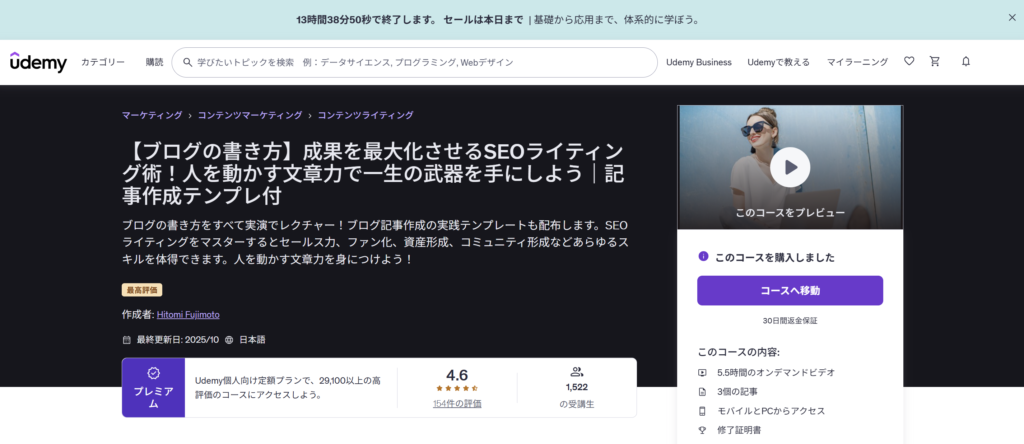This screenshot has height=444, width=1024.
Task: Click the articles document icon
Action: point(703,392)
